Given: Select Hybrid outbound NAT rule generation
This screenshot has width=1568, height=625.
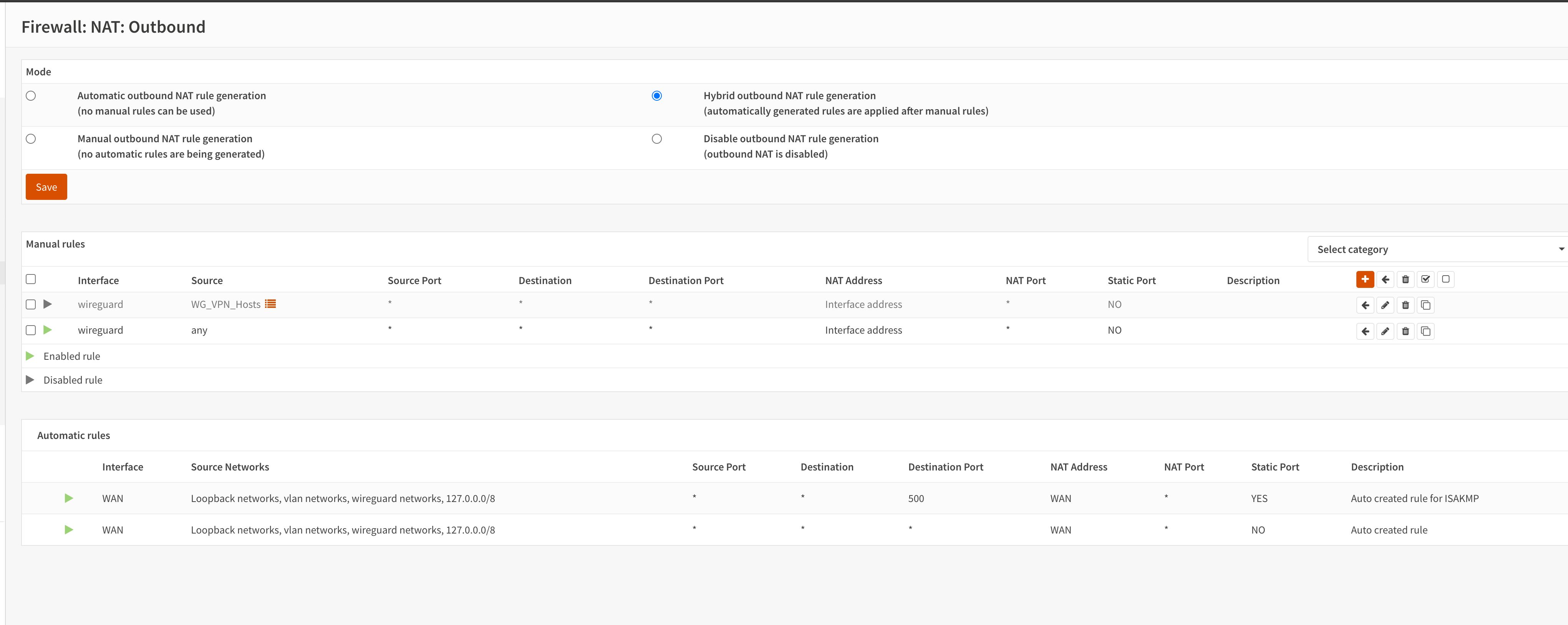Looking at the screenshot, I should 657,96.
